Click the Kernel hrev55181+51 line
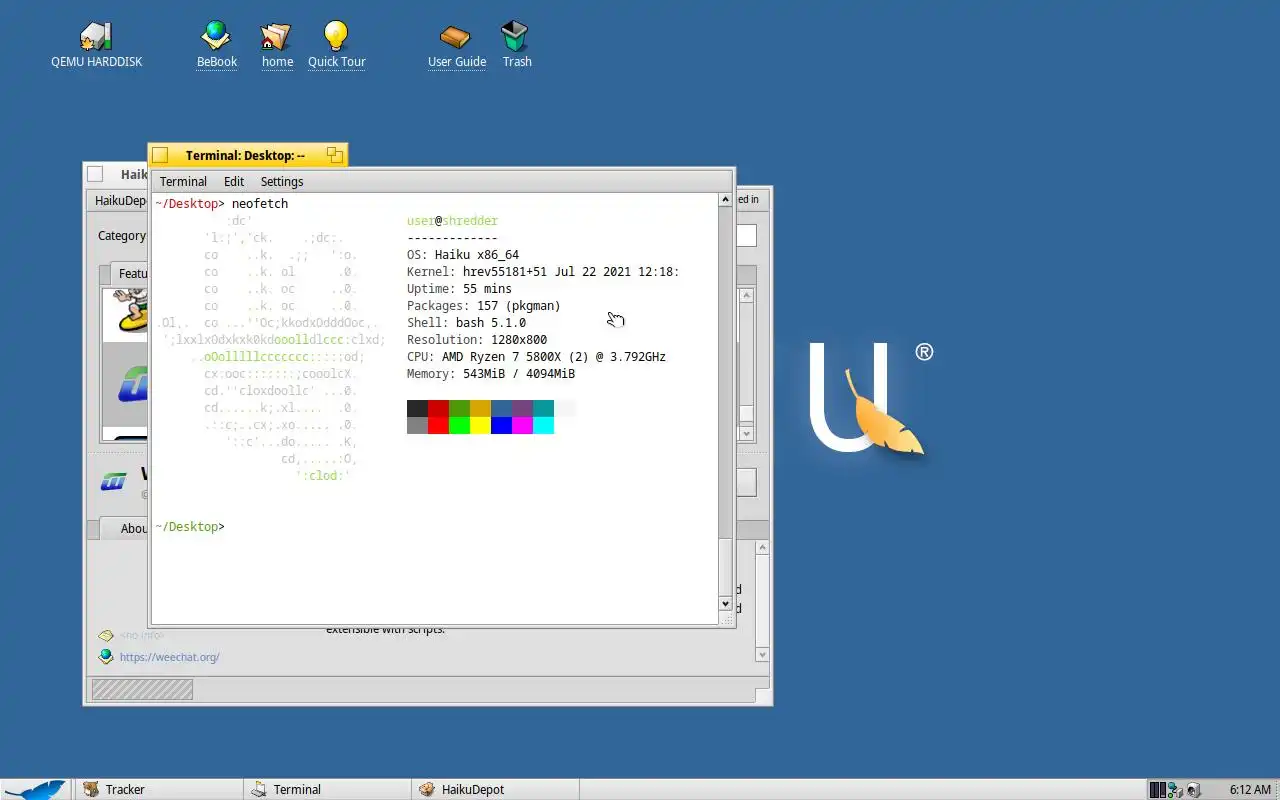Screen dimensions: 1280x800 coord(543,272)
